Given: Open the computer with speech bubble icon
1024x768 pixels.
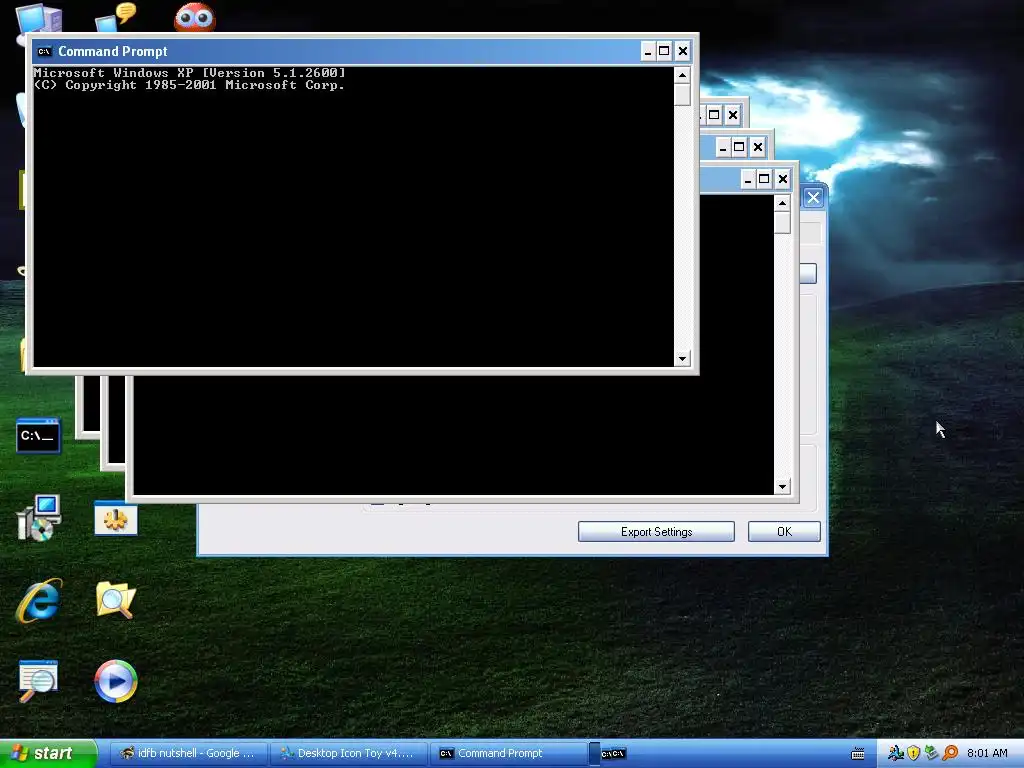Looking at the screenshot, I should [x=116, y=16].
